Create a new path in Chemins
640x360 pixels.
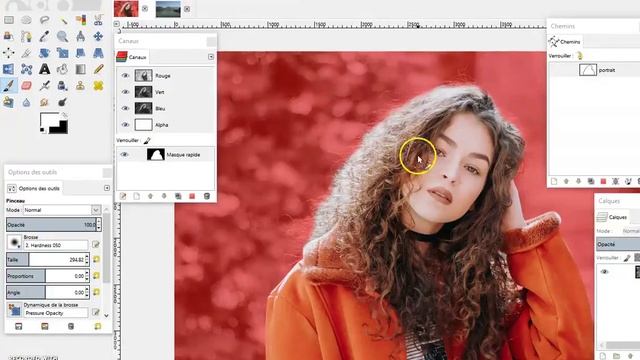[x=554, y=181]
